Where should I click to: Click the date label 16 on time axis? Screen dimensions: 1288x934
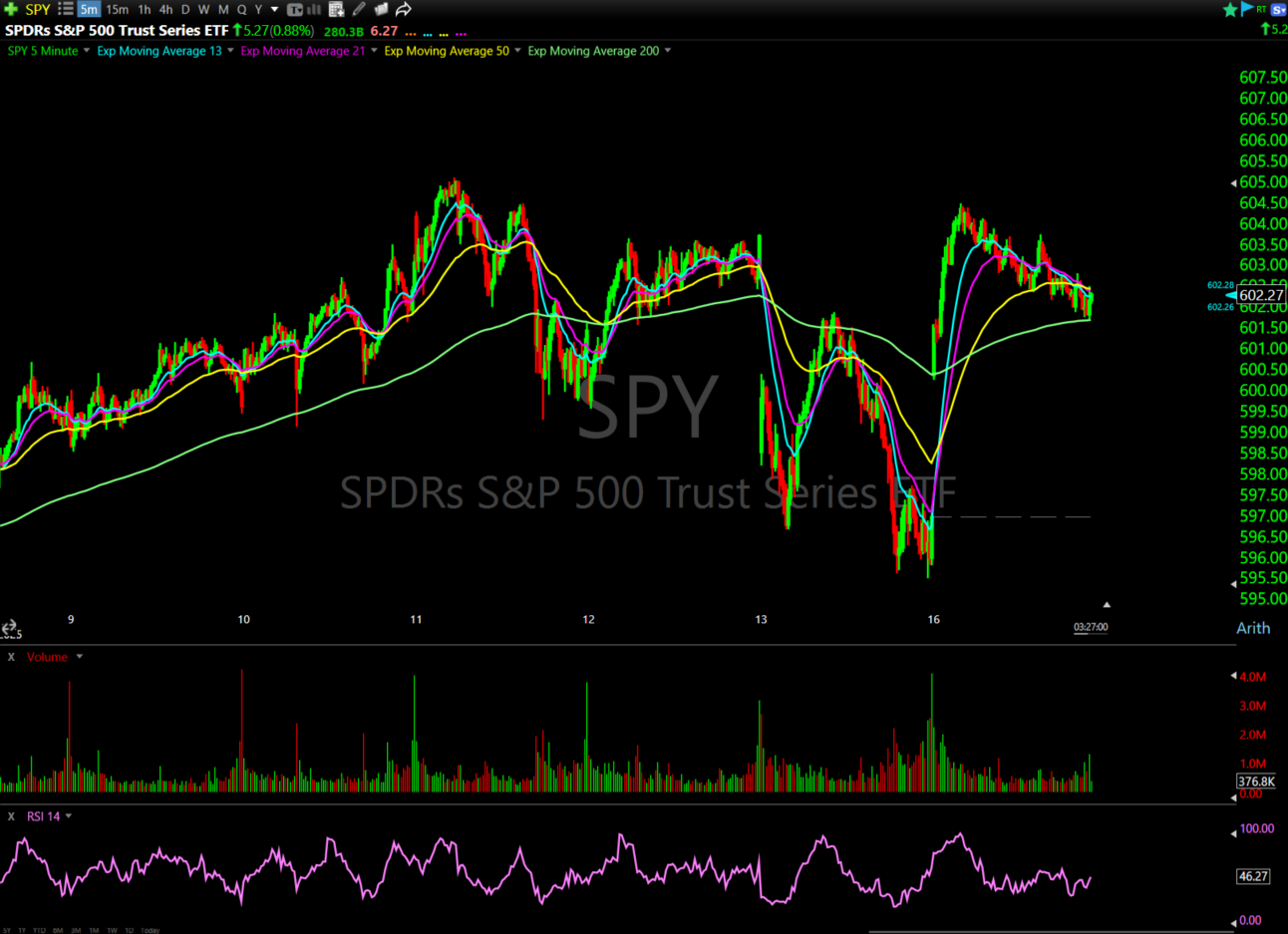point(933,619)
